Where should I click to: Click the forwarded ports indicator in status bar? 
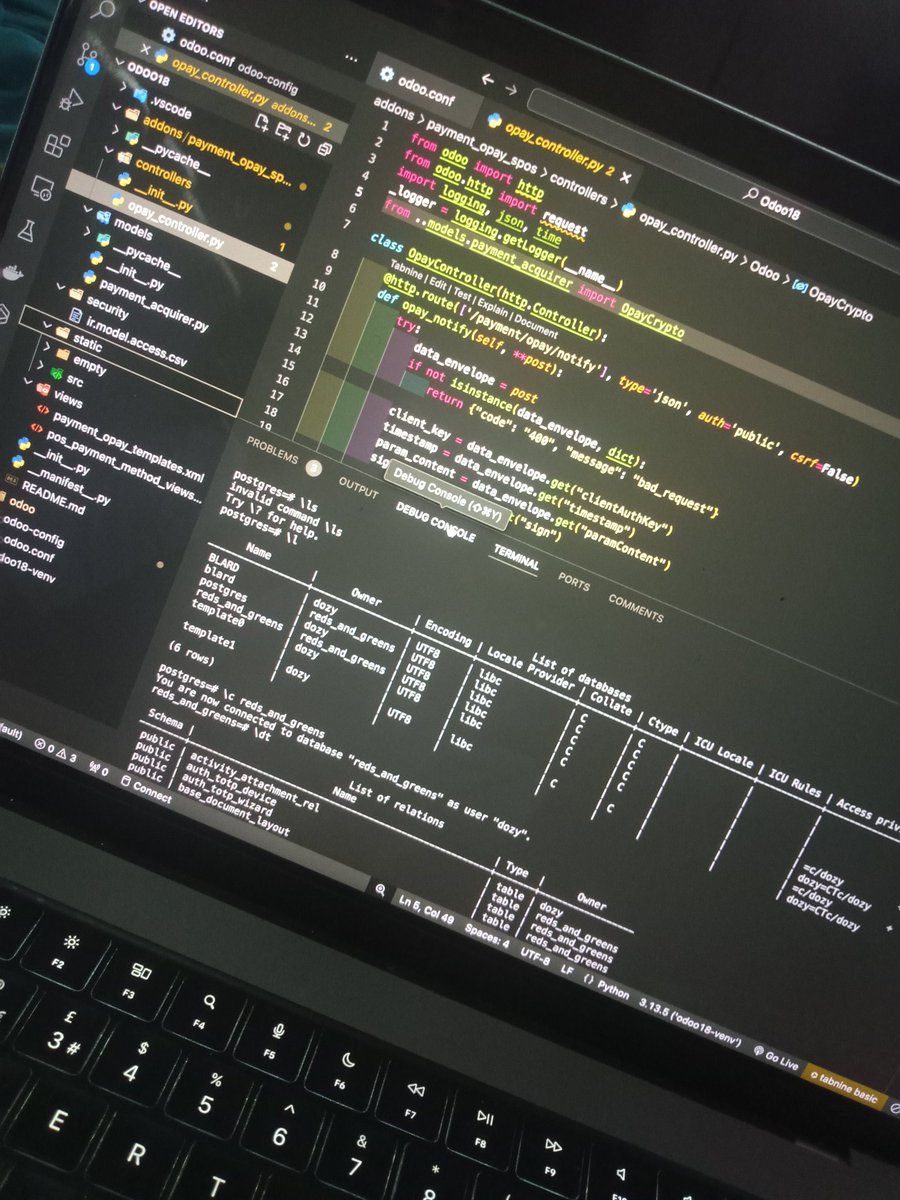click(99, 769)
